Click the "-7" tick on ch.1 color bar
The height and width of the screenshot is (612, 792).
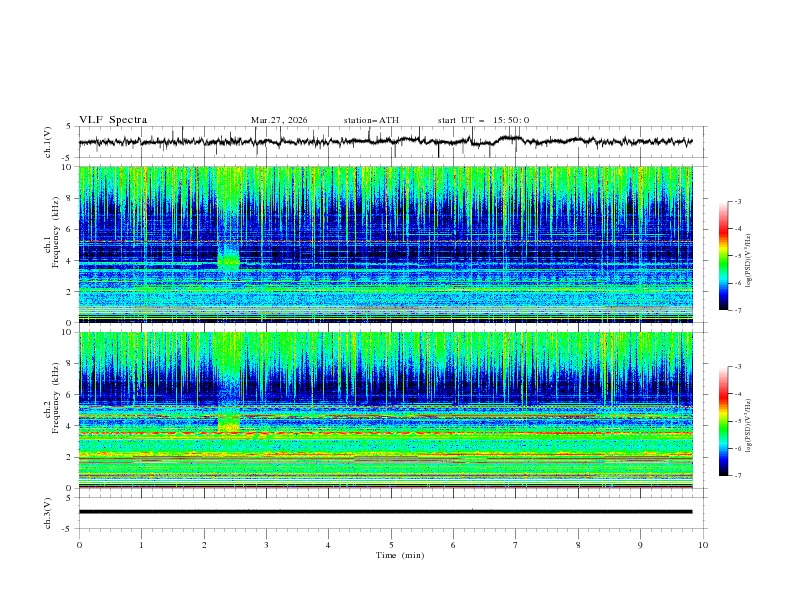point(737,310)
